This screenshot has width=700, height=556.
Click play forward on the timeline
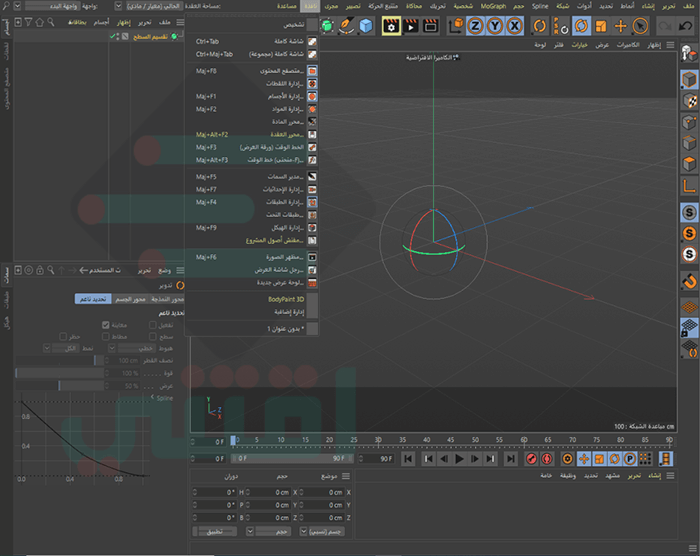(459, 459)
